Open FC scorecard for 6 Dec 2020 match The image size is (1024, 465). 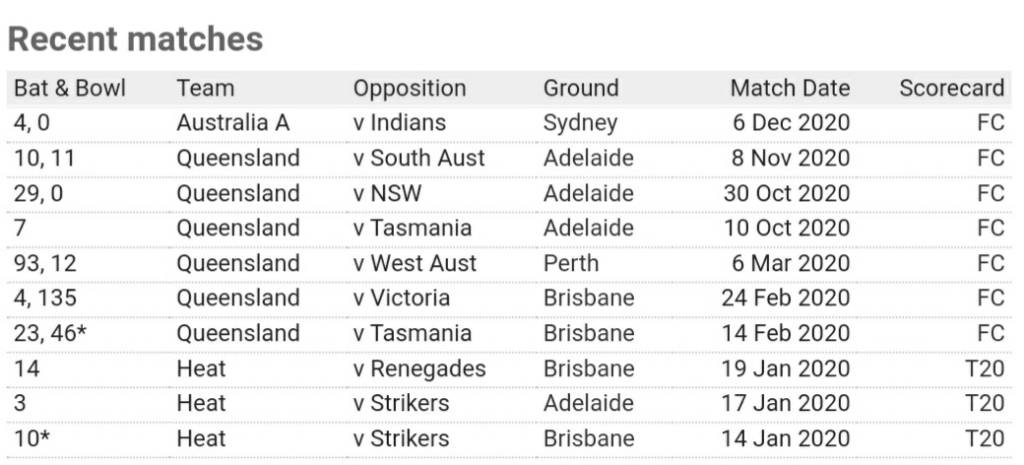click(x=991, y=123)
